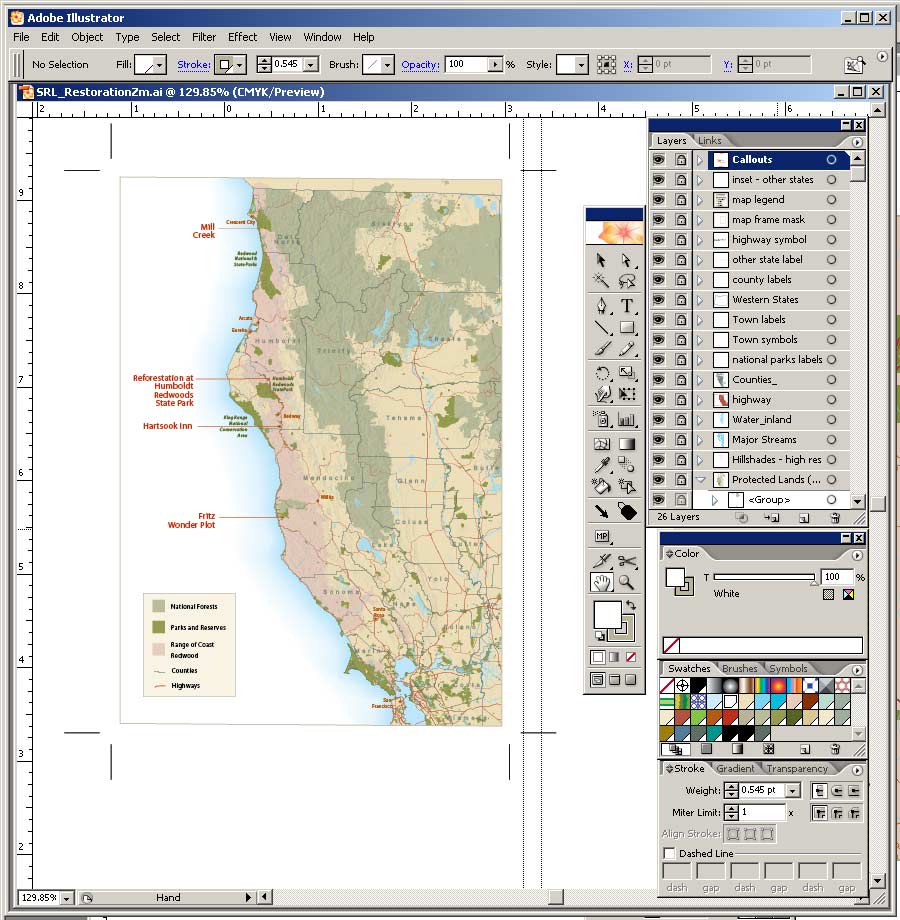The image size is (900, 920).
Task: Select the Lasso tool
Action: tap(627, 281)
